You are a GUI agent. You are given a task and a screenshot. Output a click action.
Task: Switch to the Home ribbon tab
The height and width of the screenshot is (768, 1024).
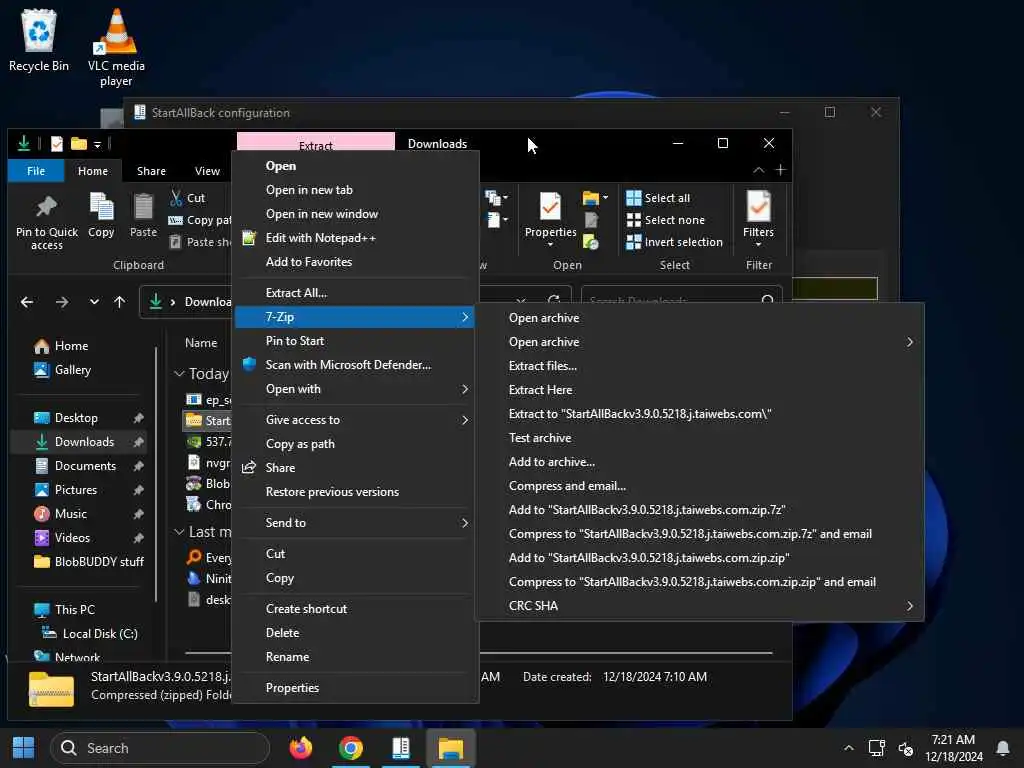pos(93,170)
